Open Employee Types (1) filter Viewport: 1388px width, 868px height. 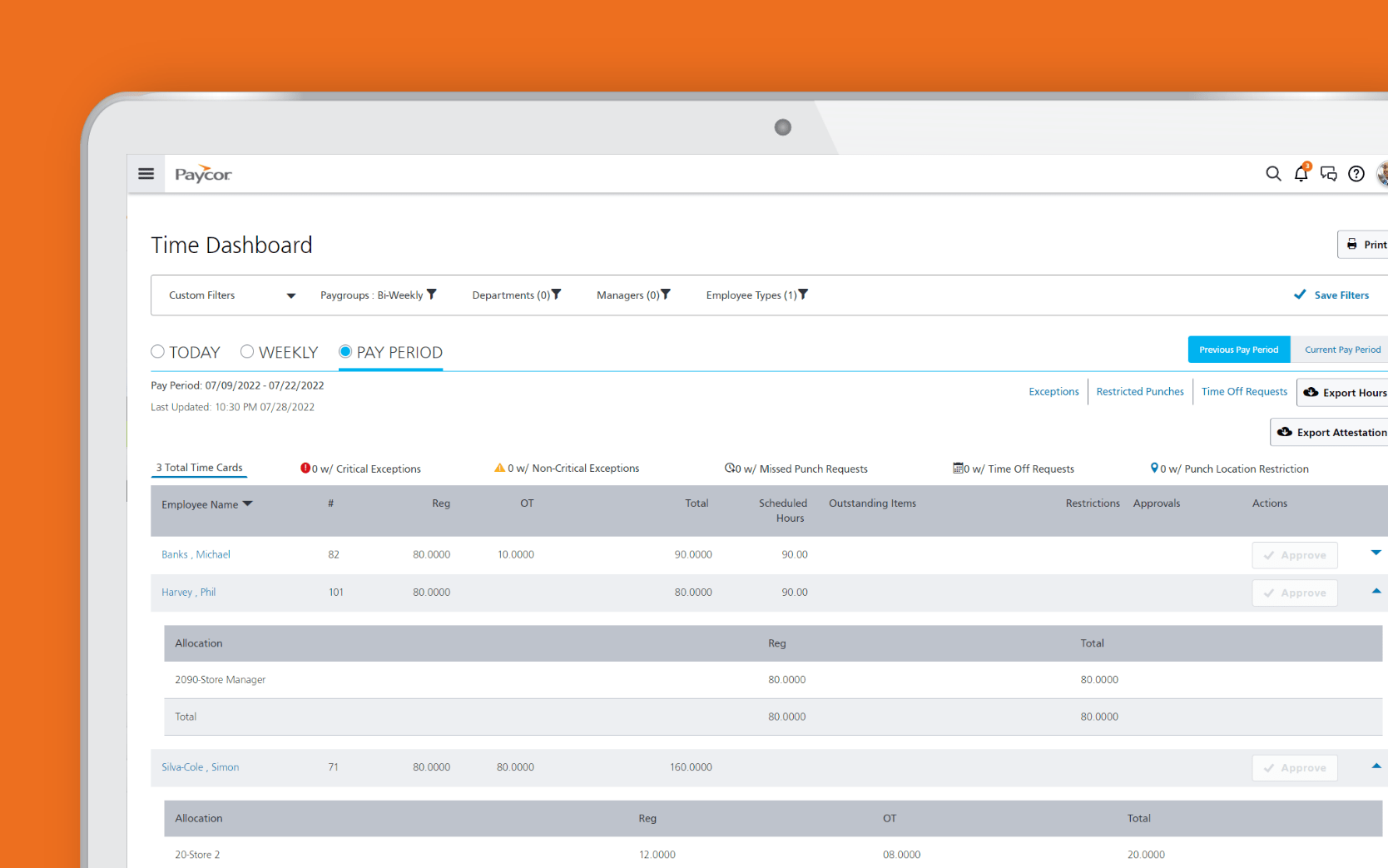[x=757, y=295]
